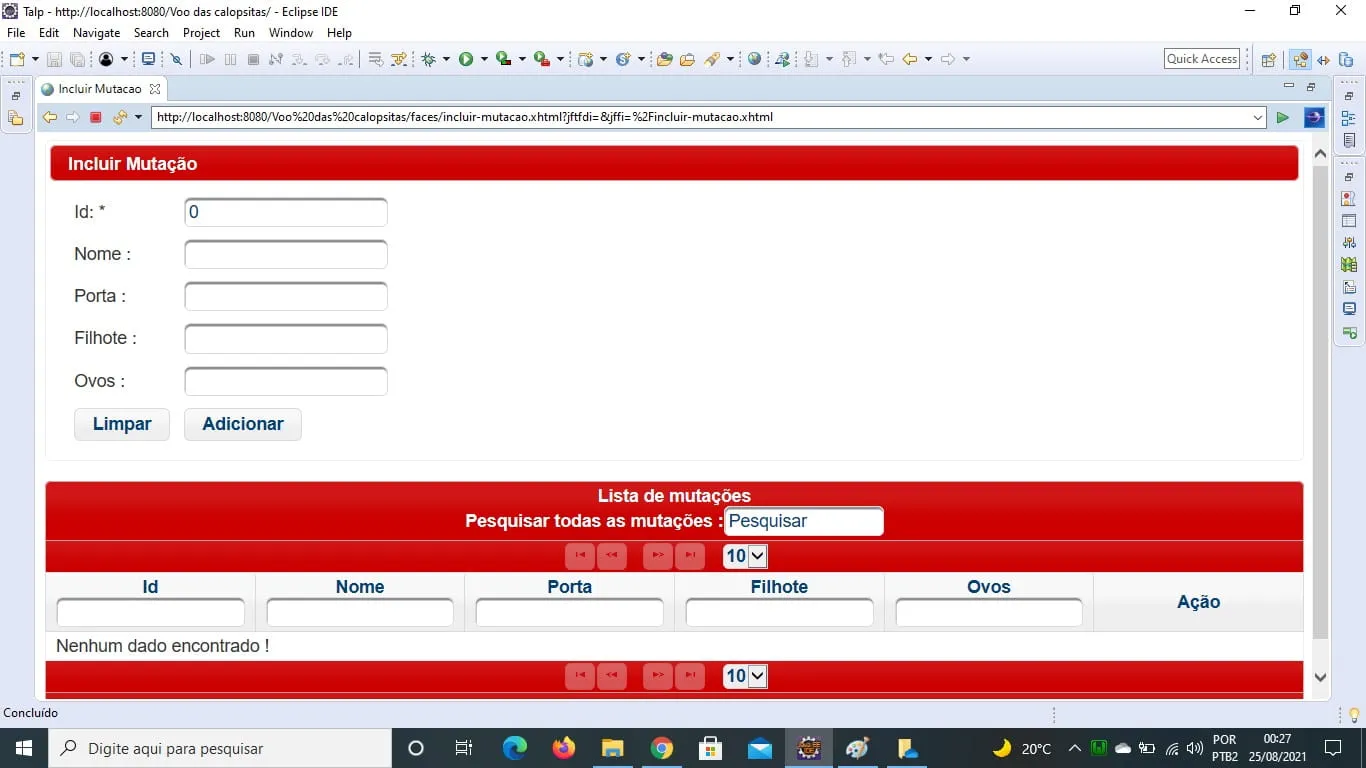The height and width of the screenshot is (768, 1366).
Task: Open the rows-per-page dropdown in lower paginator
Action: coord(745,676)
